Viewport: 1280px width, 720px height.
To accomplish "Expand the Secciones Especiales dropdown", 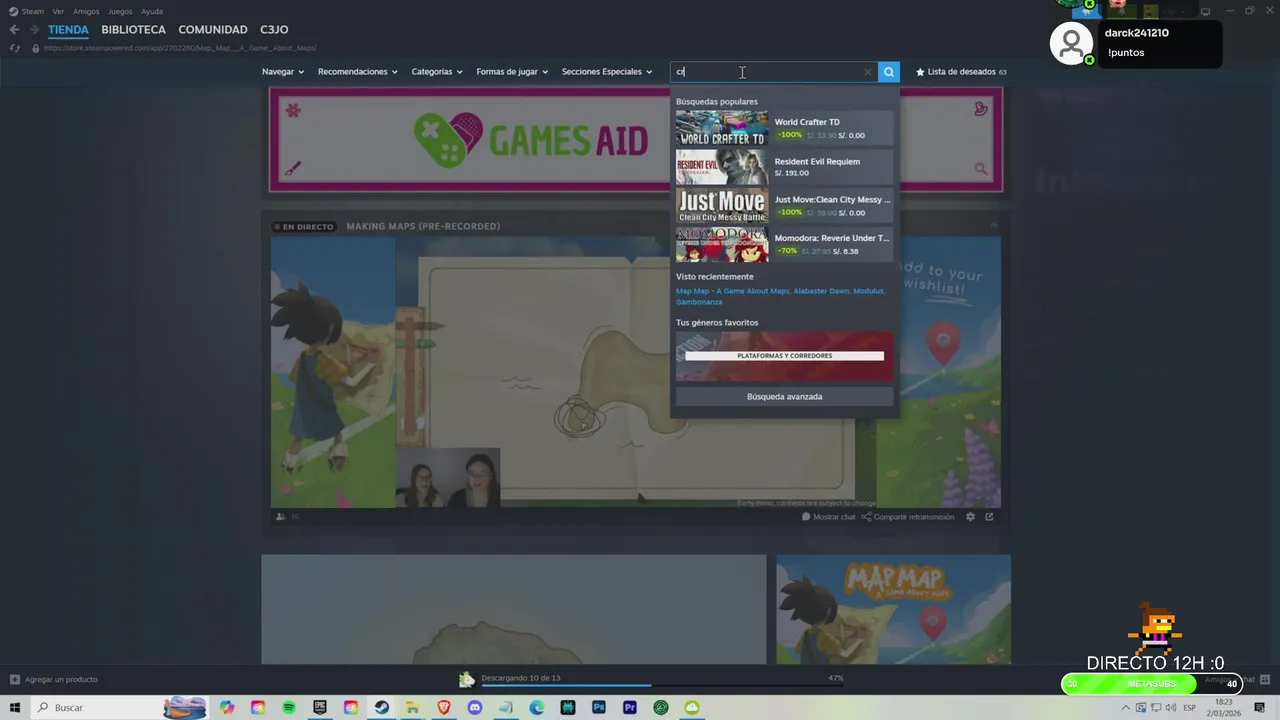I will pos(607,72).
